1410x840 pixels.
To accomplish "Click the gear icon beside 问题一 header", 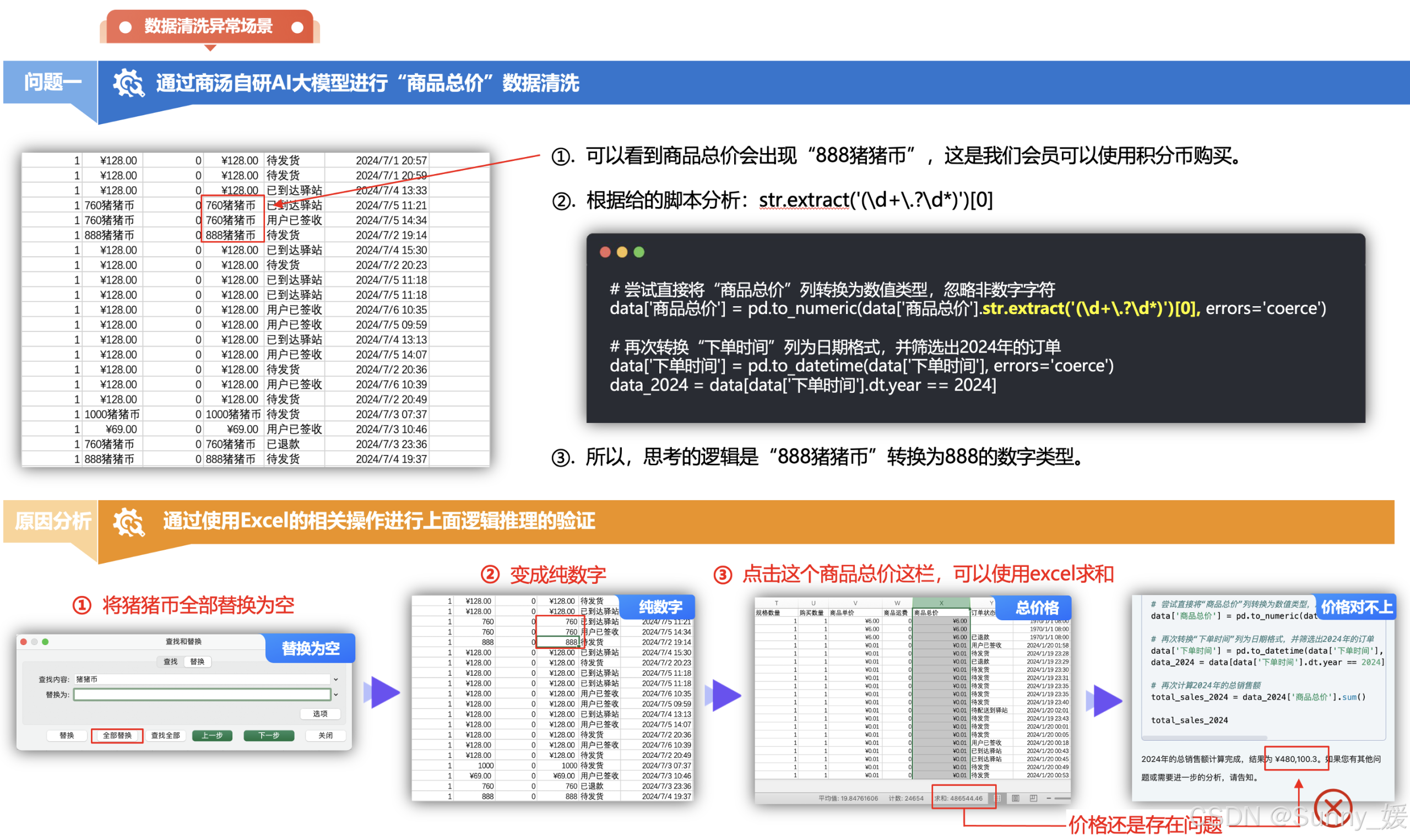I will 129,83.
